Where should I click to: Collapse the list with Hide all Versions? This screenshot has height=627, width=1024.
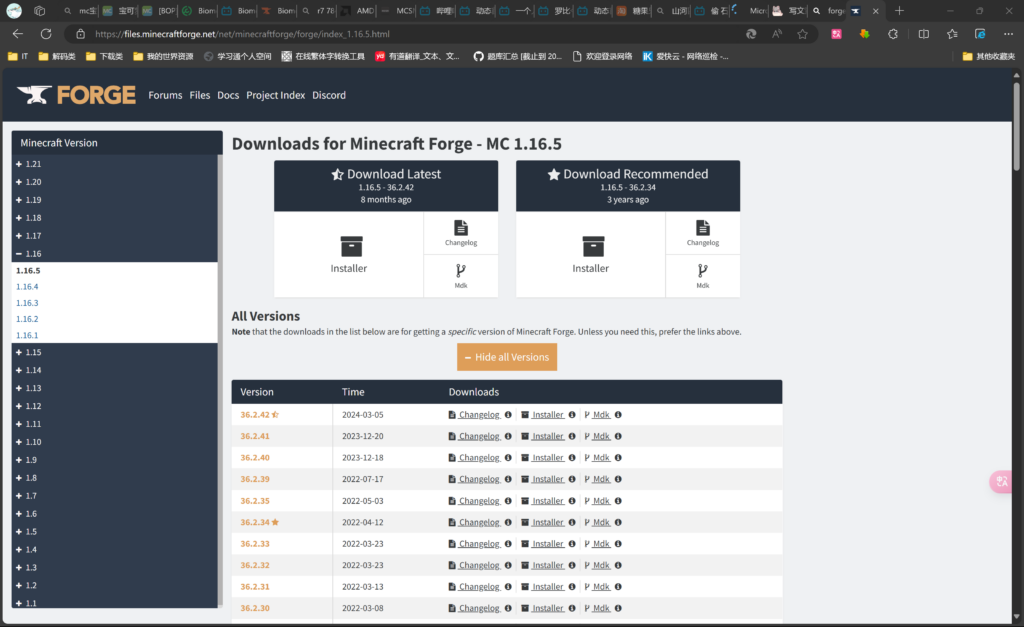[507, 357]
